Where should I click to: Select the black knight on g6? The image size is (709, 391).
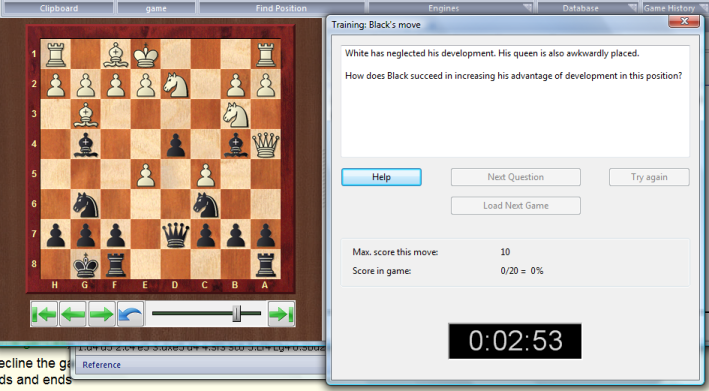pos(85,204)
